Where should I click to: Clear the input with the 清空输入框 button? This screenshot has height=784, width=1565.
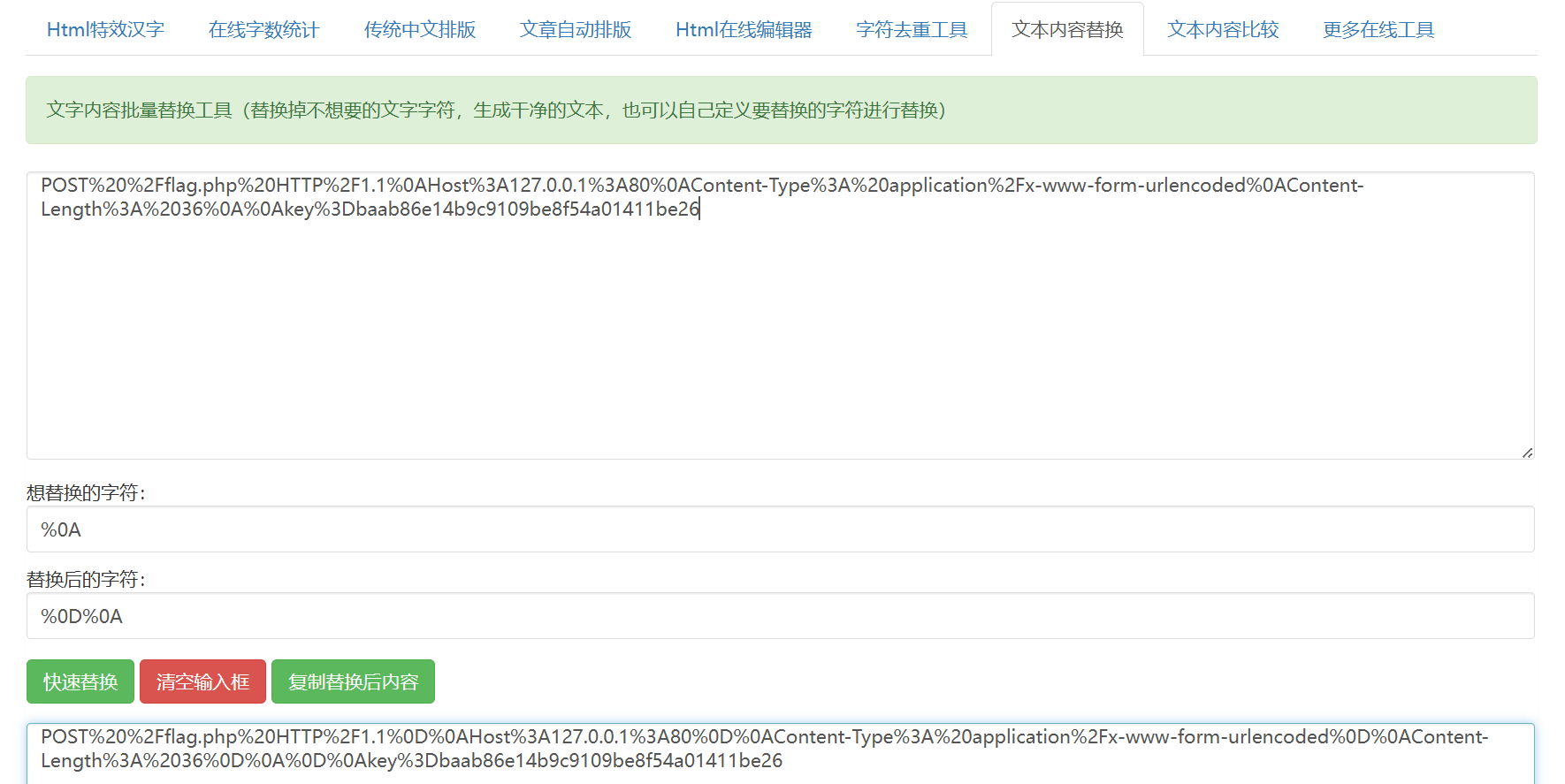(202, 681)
